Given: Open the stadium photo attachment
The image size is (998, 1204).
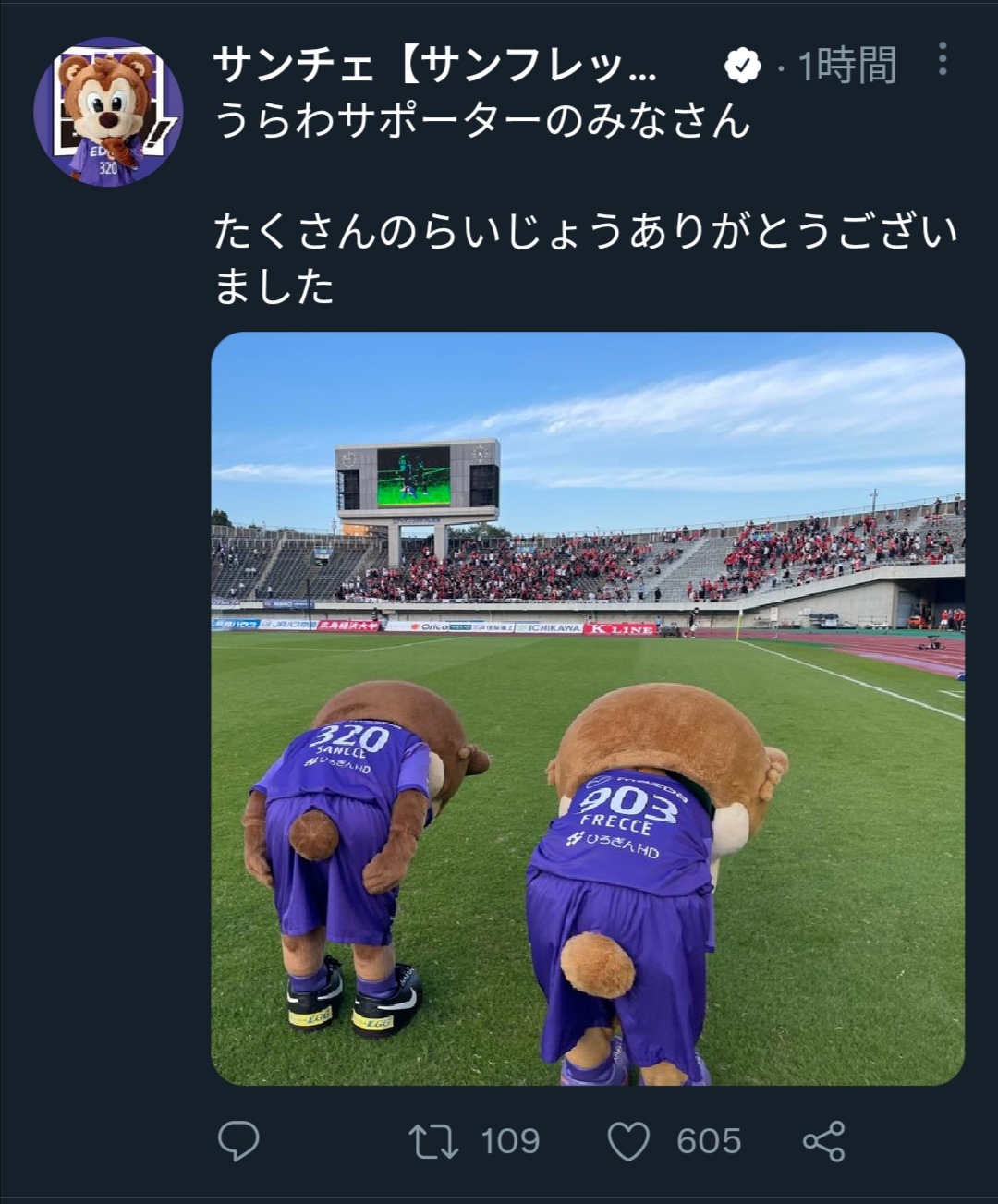Looking at the screenshot, I should tap(588, 708).
